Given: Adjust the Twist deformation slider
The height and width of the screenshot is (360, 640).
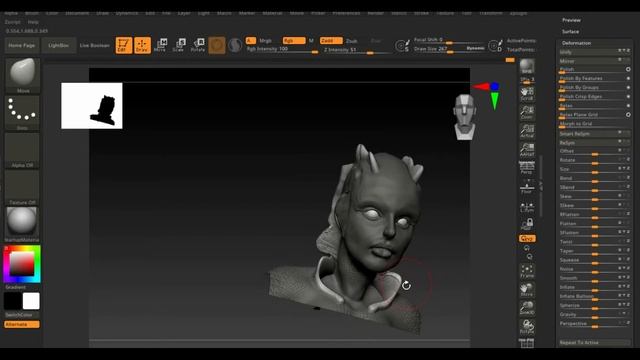Looking at the screenshot, I should [x=595, y=242].
